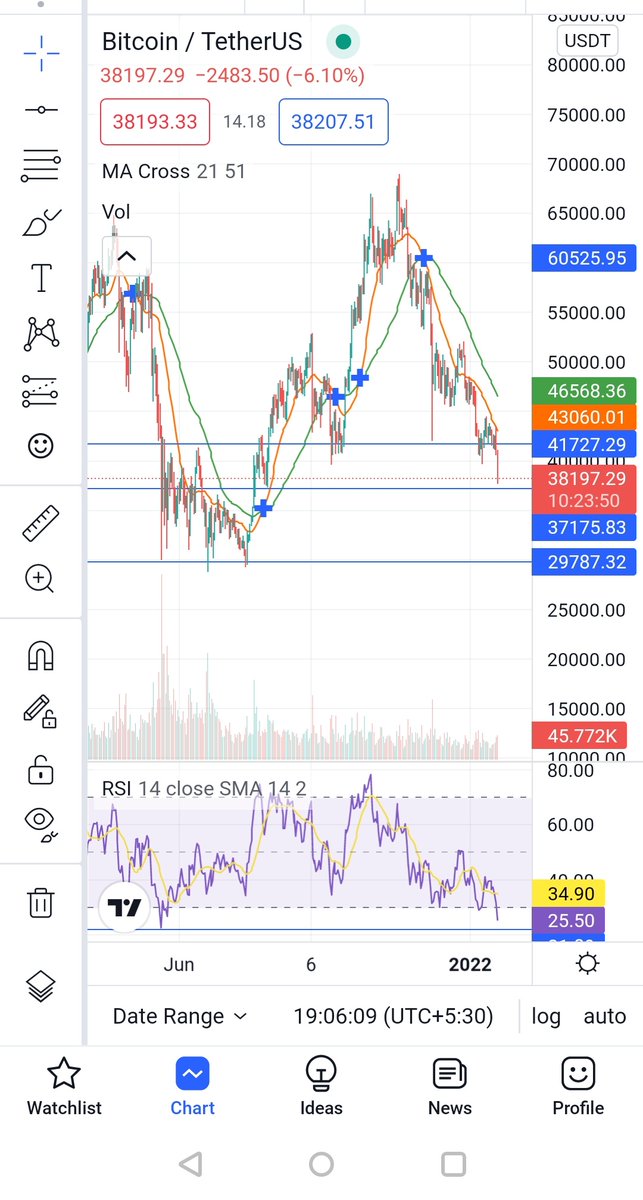Expand the Date Range dropdown
643x1200 pixels.
(x=180, y=1016)
